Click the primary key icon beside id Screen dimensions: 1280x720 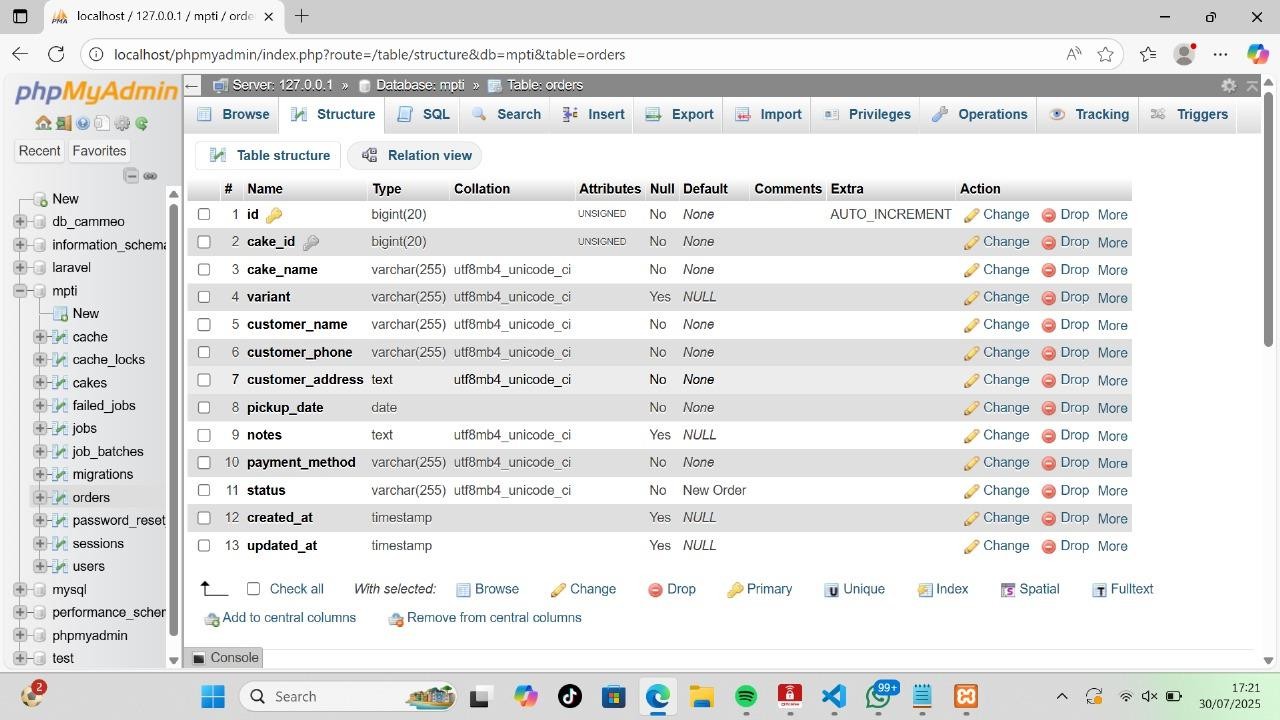[274, 215]
